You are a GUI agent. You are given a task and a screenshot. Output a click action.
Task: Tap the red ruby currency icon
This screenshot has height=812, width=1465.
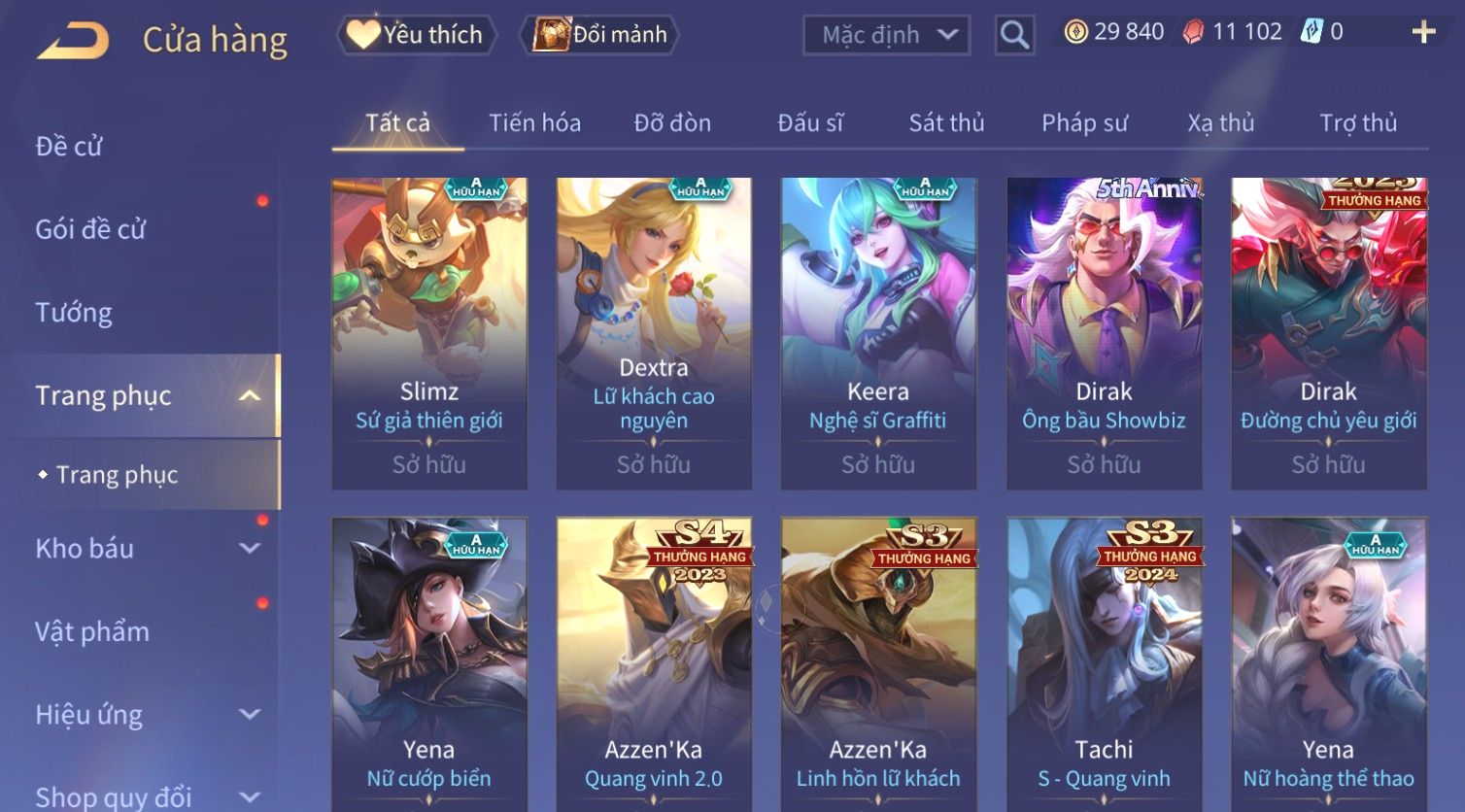tap(1193, 32)
